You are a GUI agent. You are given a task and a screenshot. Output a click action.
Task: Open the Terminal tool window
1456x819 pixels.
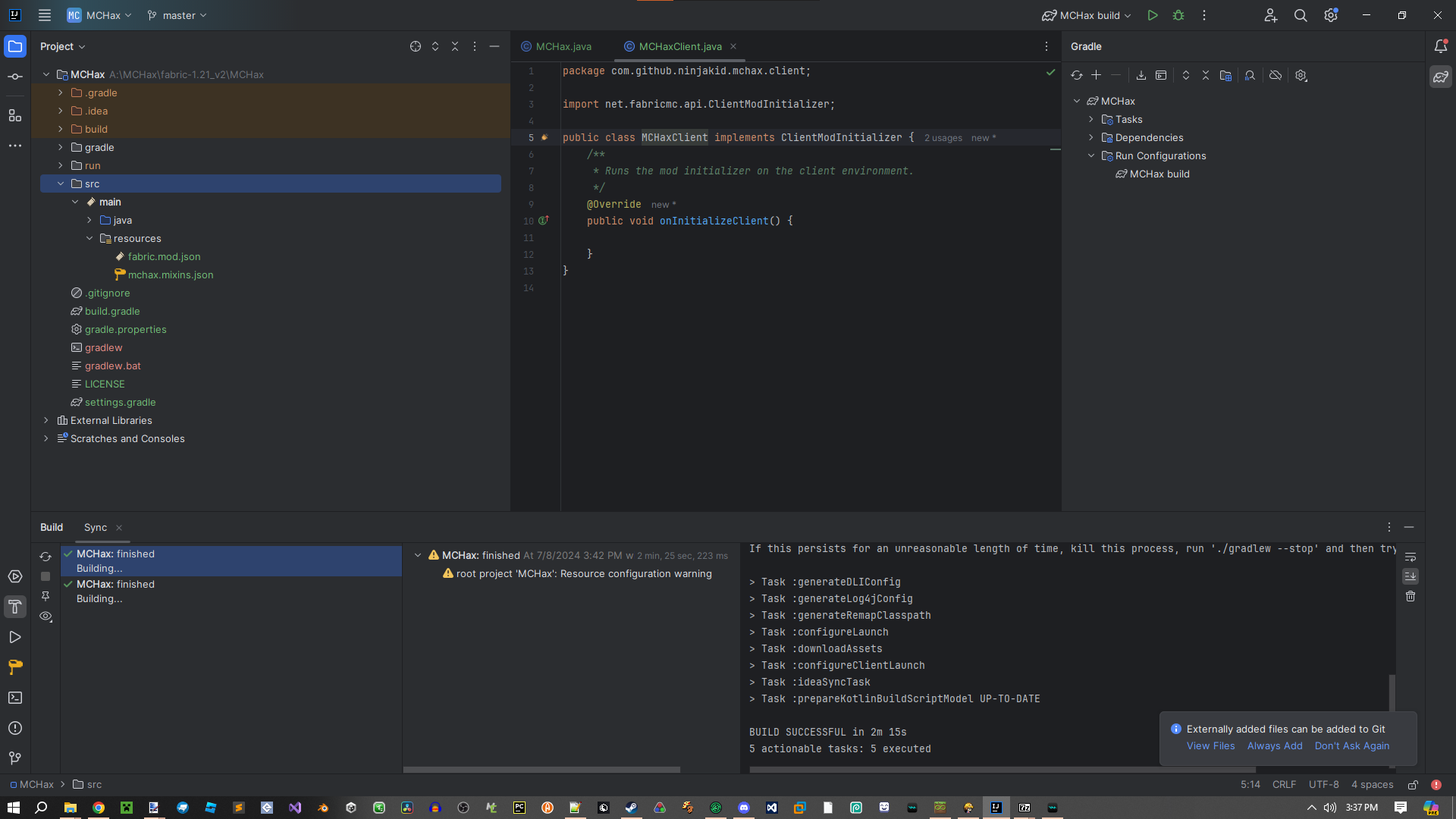point(15,698)
